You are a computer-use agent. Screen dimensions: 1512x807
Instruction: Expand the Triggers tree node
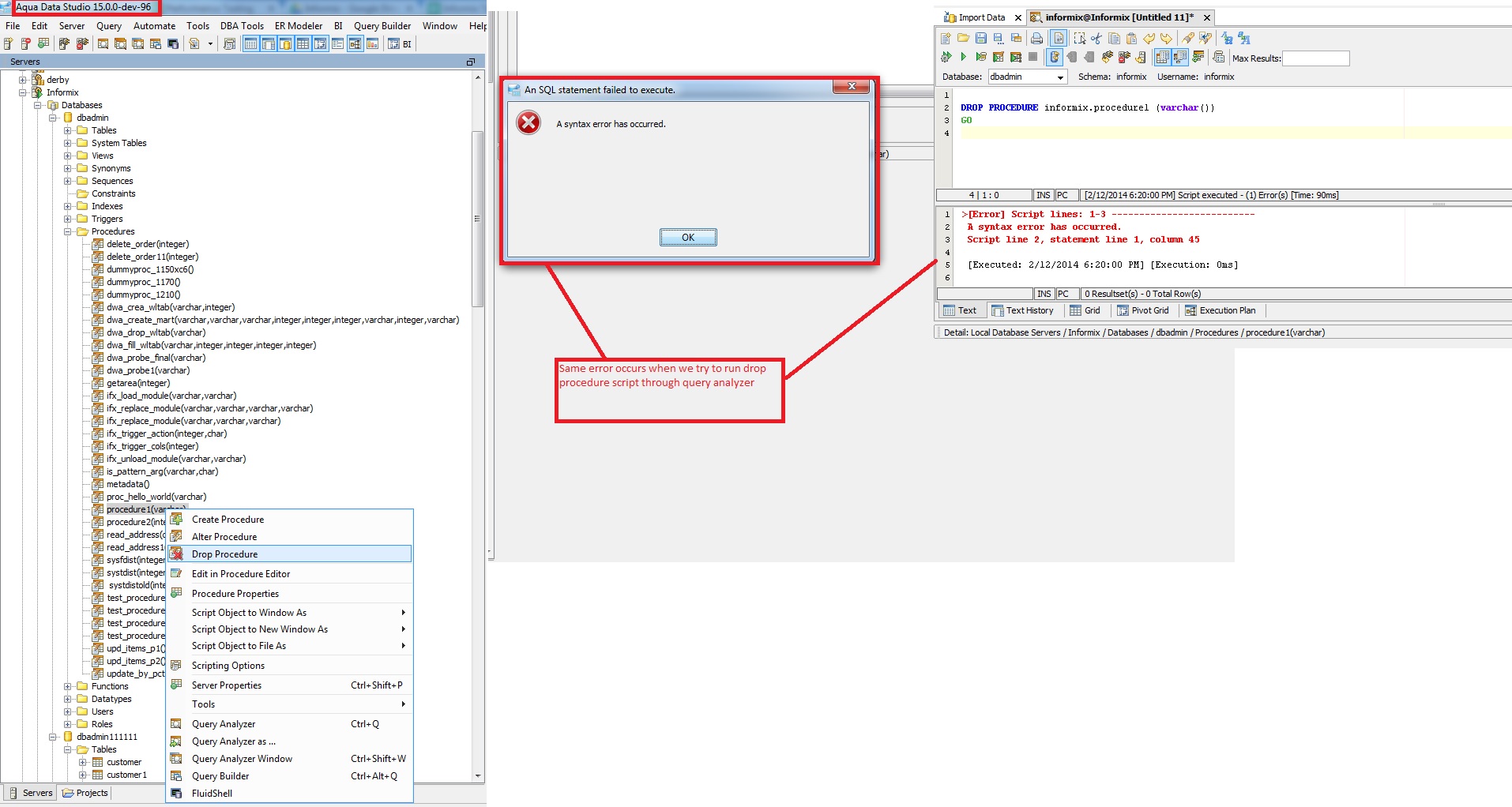click(68, 219)
